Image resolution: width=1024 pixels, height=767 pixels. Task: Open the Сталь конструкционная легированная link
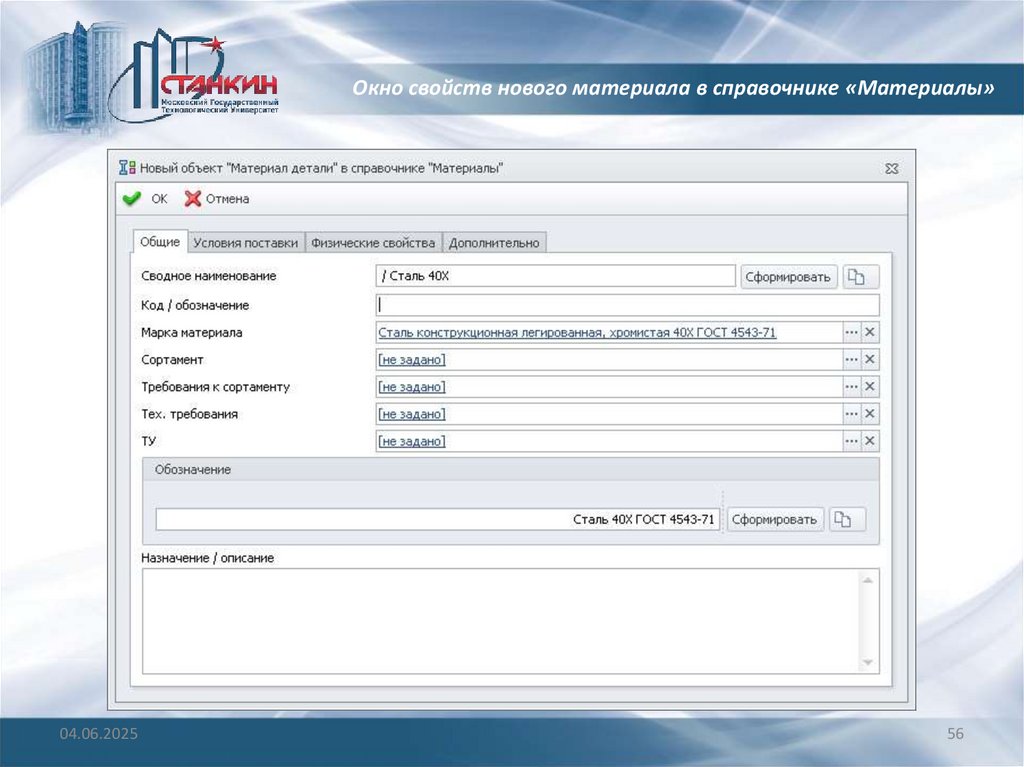tap(577, 333)
